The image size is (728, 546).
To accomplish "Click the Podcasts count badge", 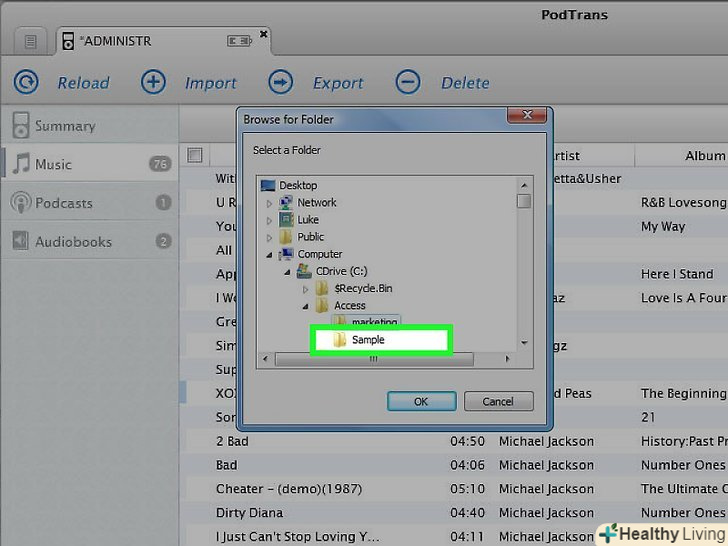I will tap(163, 202).
